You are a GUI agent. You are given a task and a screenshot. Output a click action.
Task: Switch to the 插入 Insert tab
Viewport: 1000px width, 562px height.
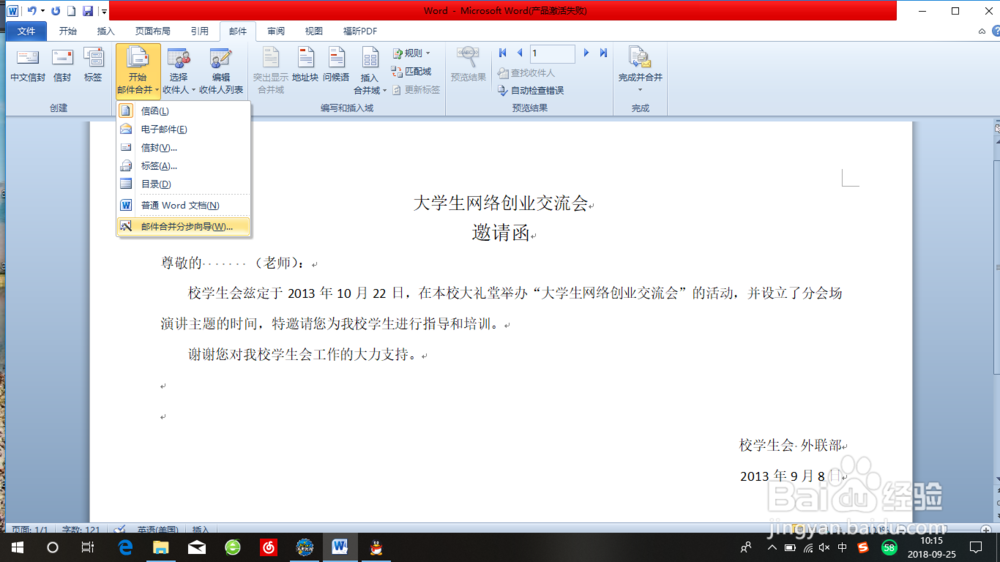click(x=106, y=31)
